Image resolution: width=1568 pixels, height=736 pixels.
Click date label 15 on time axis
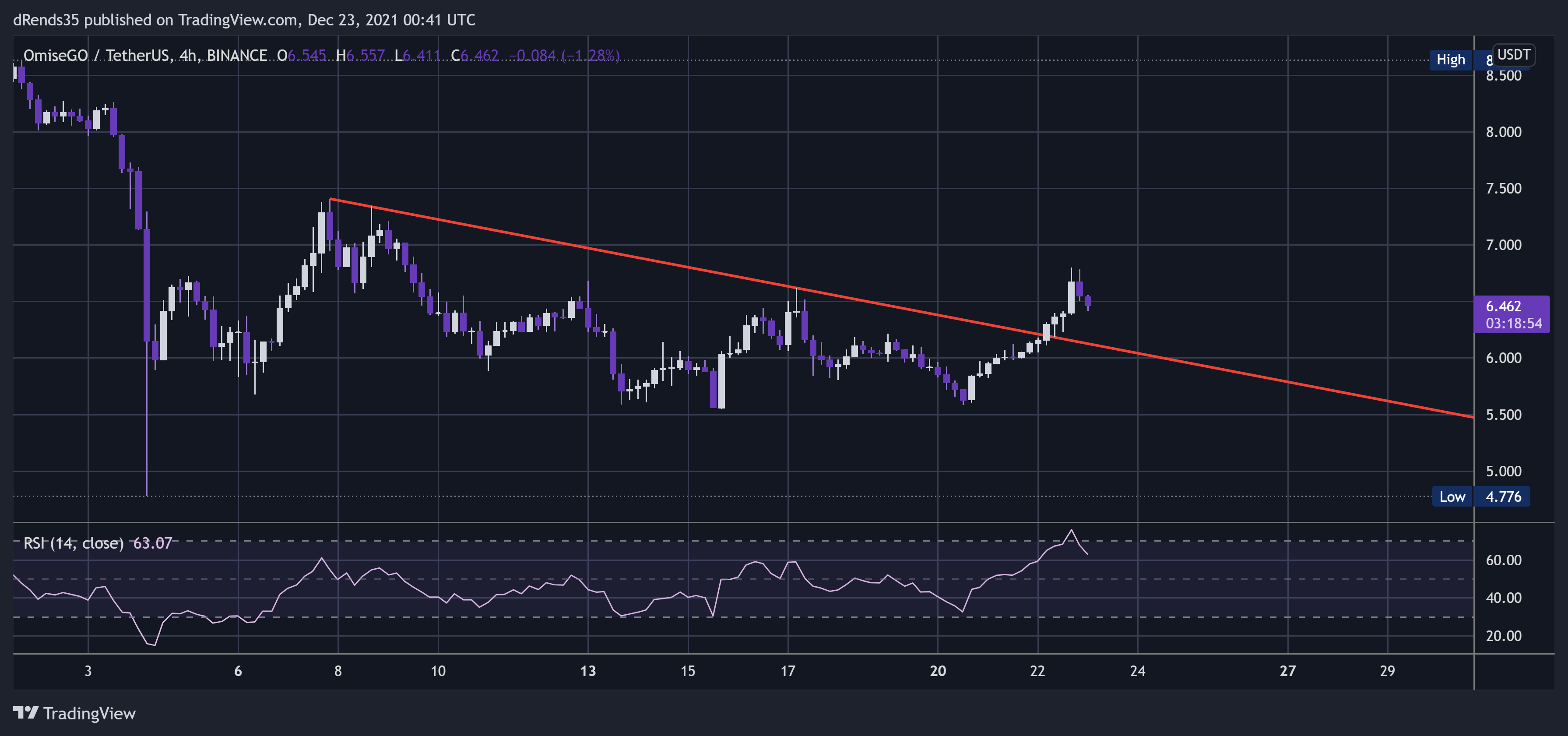click(688, 671)
